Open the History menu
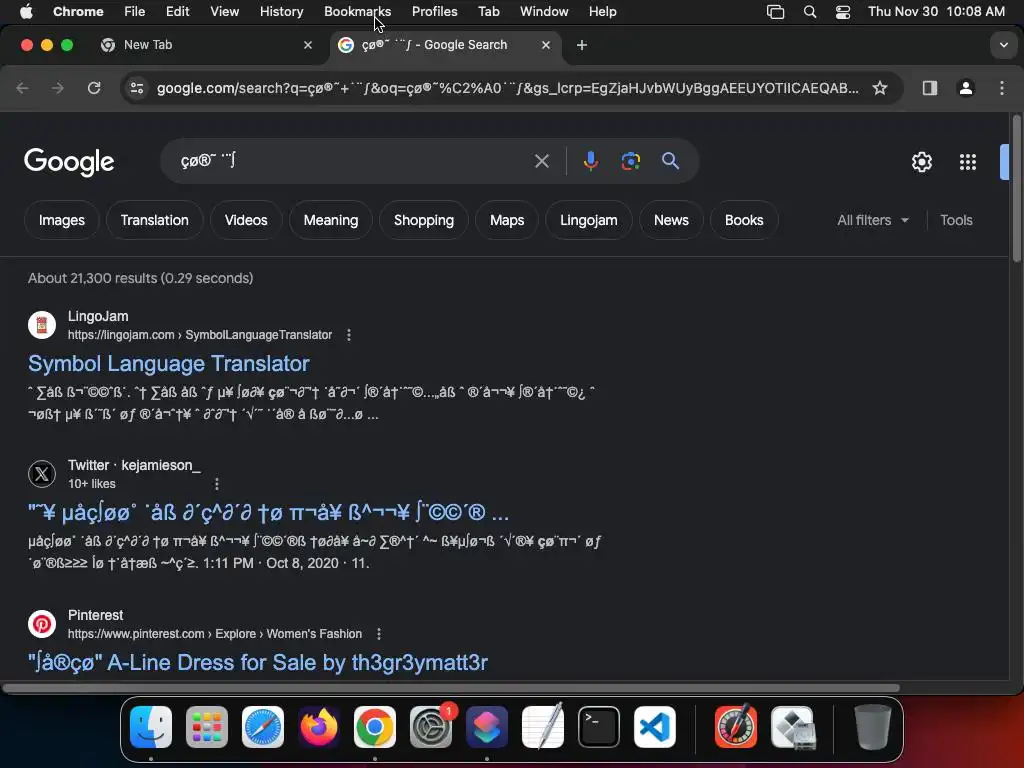The width and height of the screenshot is (1024, 768). (281, 12)
